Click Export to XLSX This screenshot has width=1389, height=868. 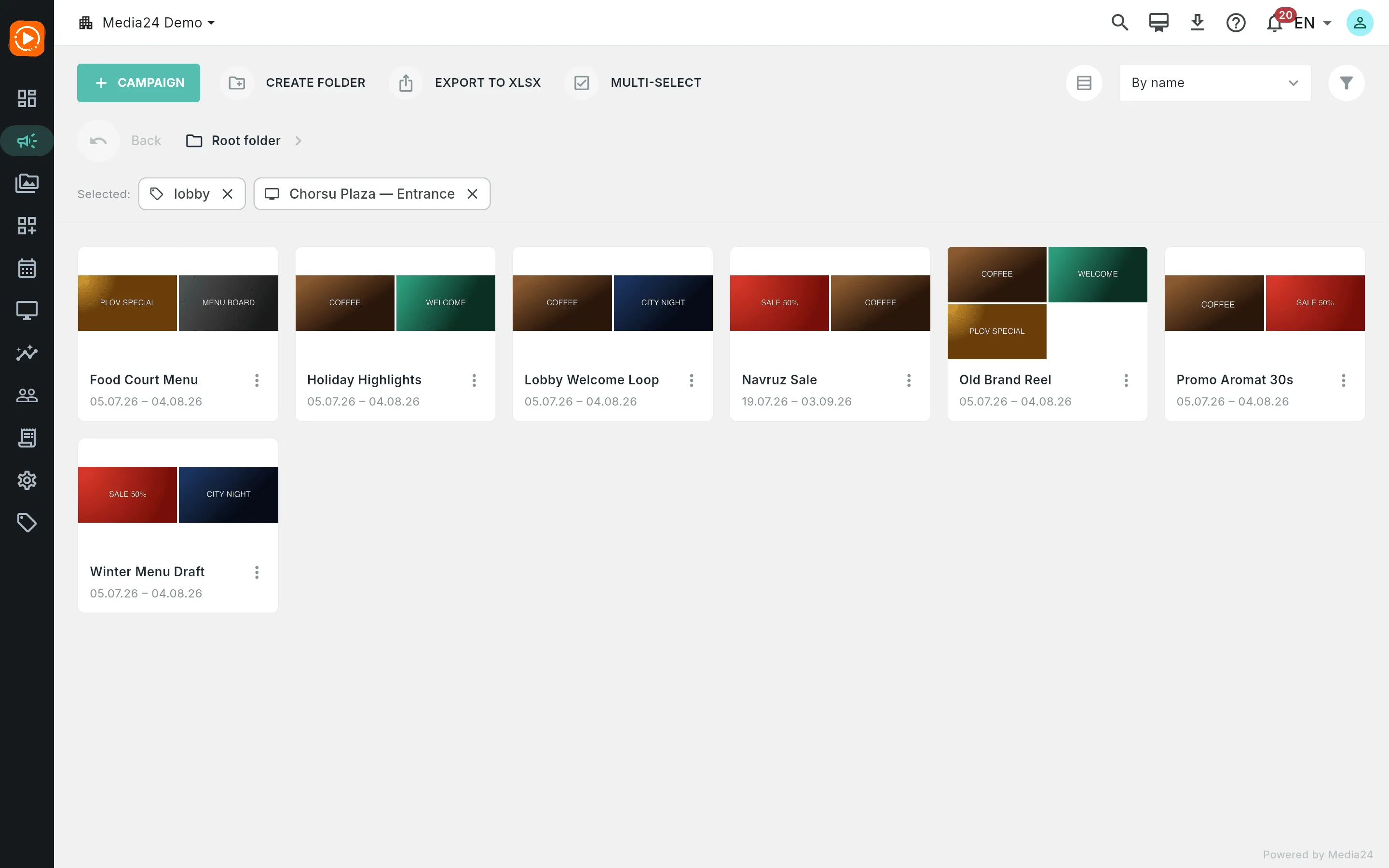pyautogui.click(x=465, y=82)
